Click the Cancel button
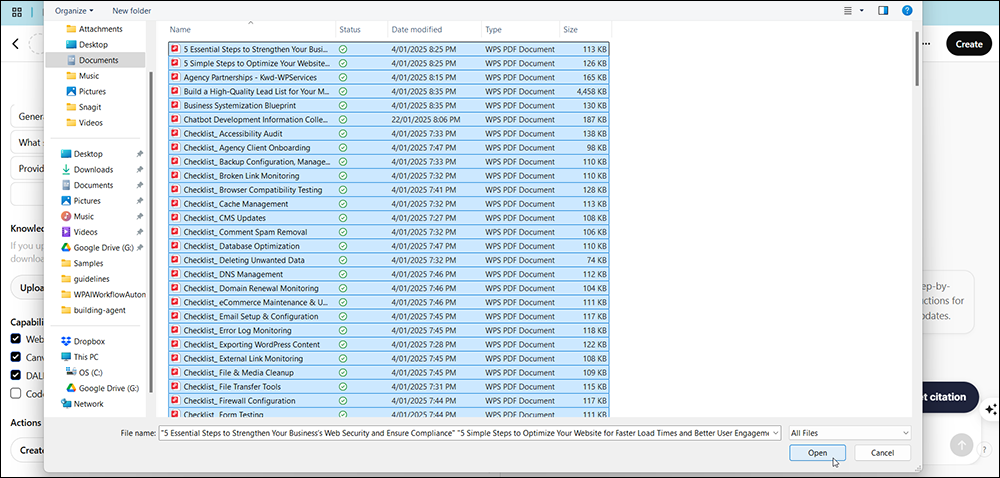1000x478 pixels. pyautogui.click(x=883, y=453)
